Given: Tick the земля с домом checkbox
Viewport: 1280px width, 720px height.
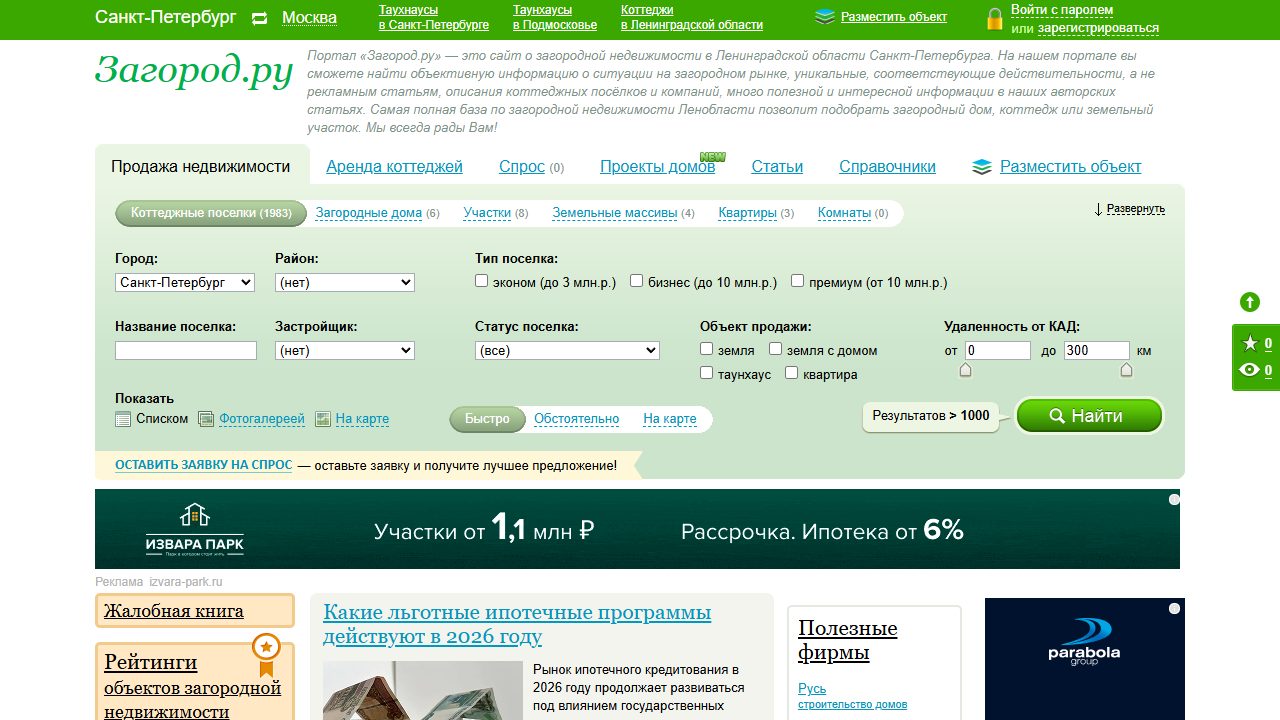Looking at the screenshot, I should pyautogui.click(x=775, y=349).
